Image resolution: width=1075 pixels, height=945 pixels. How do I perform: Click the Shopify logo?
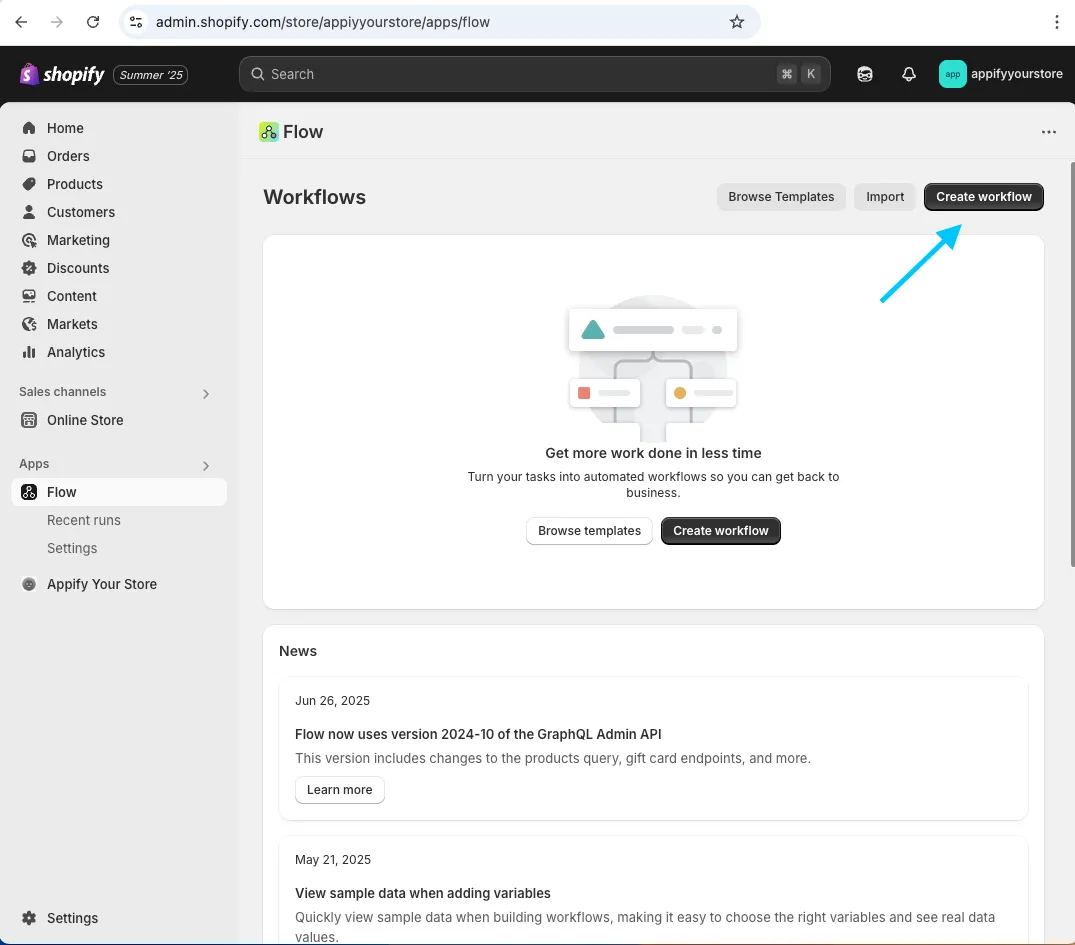tap(62, 74)
